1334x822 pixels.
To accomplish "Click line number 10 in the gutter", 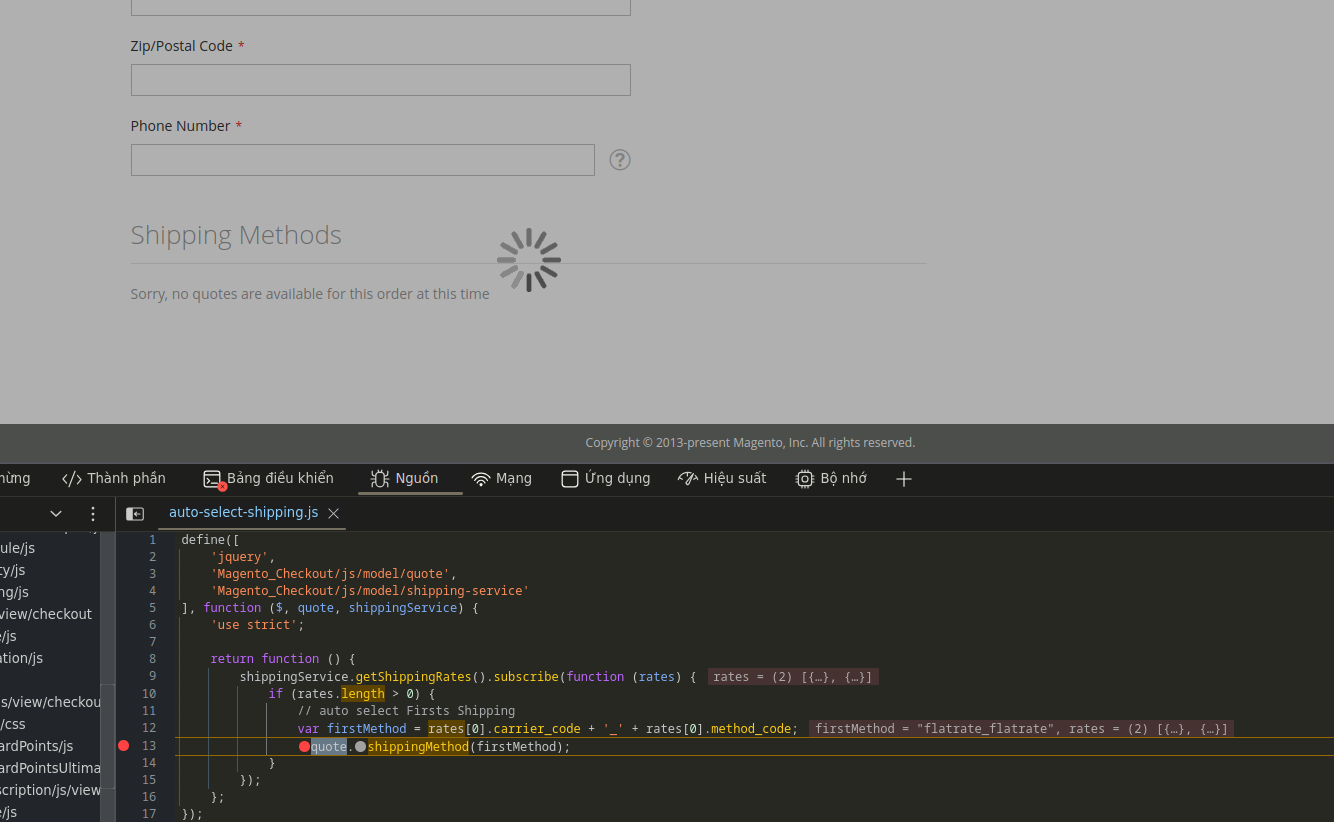I will (x=149, y=694).
